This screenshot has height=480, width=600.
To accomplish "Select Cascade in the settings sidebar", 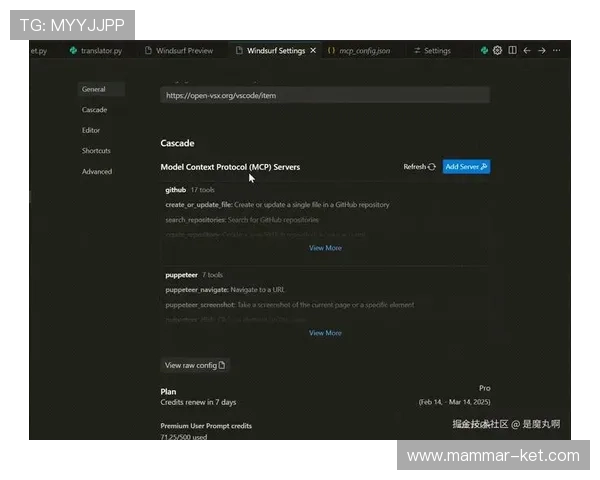I will [x=95, y=110].
